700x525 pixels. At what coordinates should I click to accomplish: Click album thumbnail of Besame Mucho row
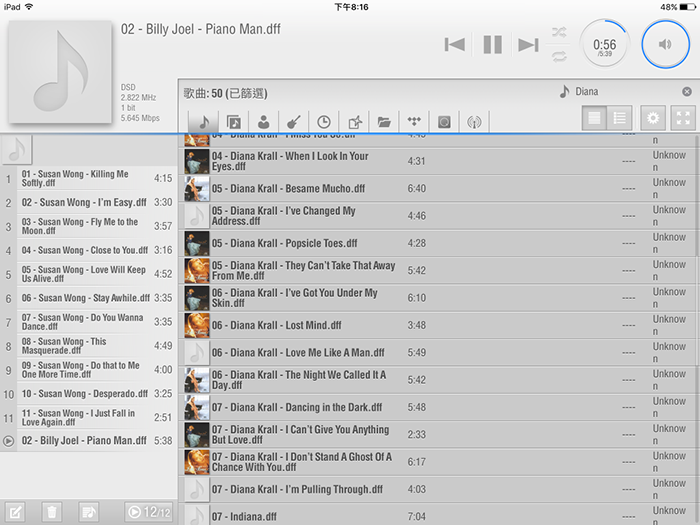tap(197, 188)
